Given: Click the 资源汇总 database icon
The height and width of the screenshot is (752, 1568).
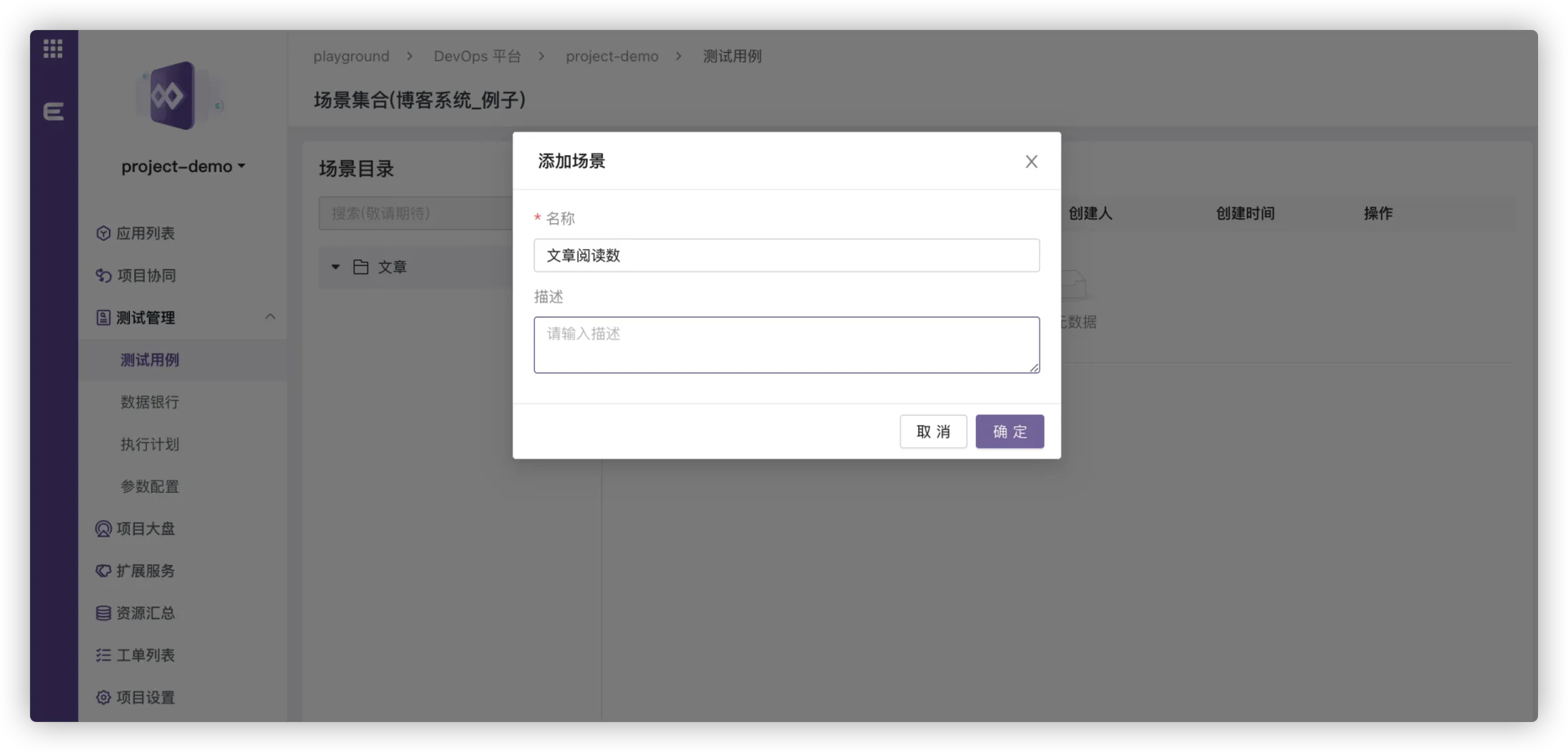Looking at the screenshot, I should coord(103,613).
